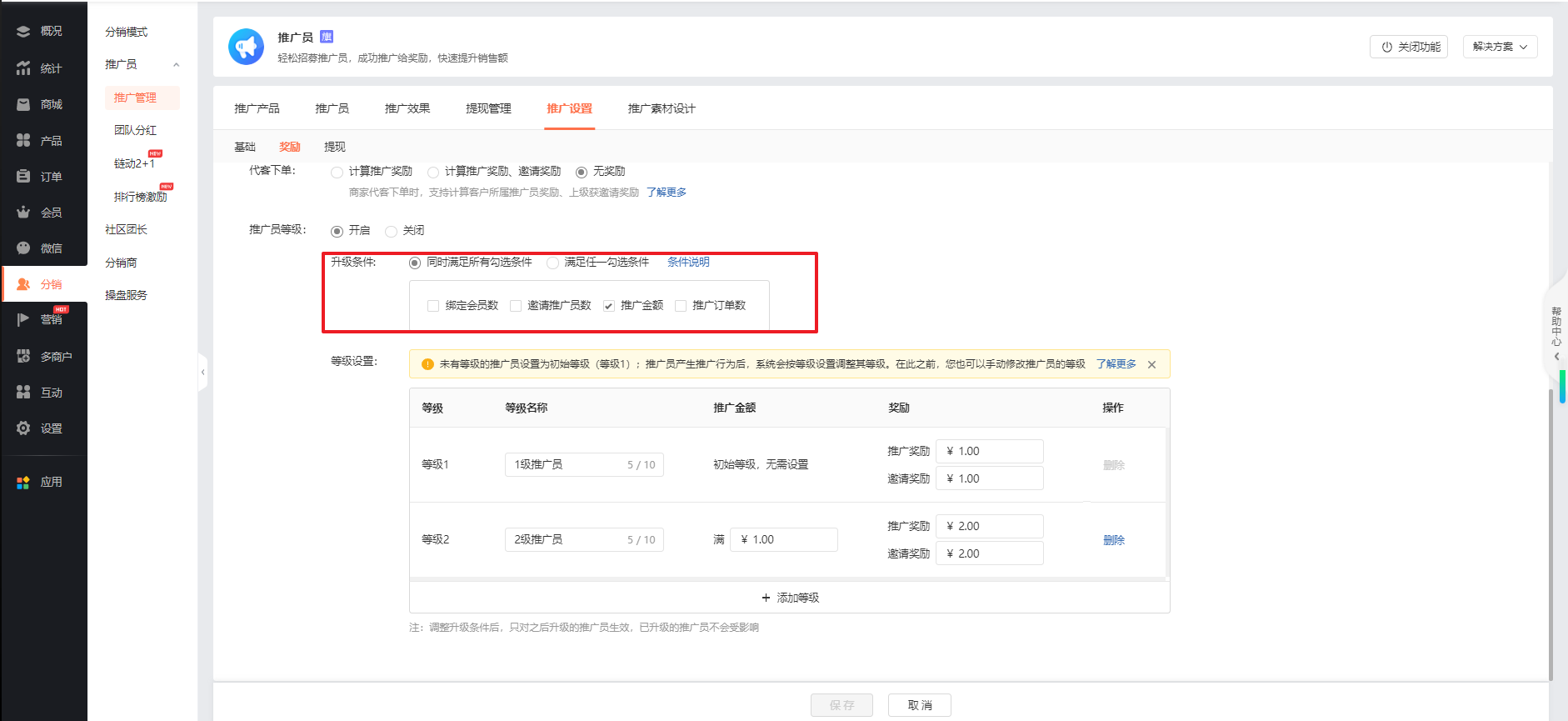This screenshot has width=1568, height=721.
Task: Choose 满足任一勾选条件 radio
Action: (552, 263)
